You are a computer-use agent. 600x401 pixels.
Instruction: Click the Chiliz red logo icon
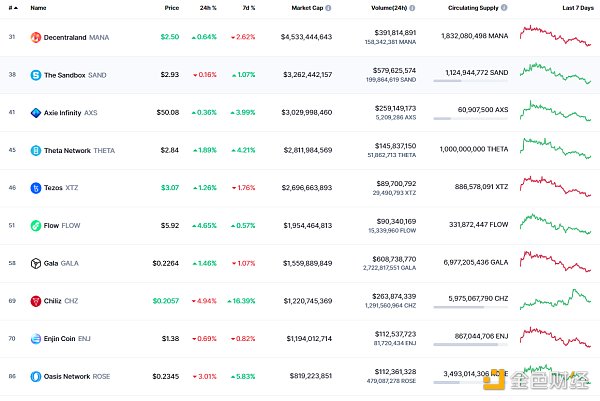[36, 301]
